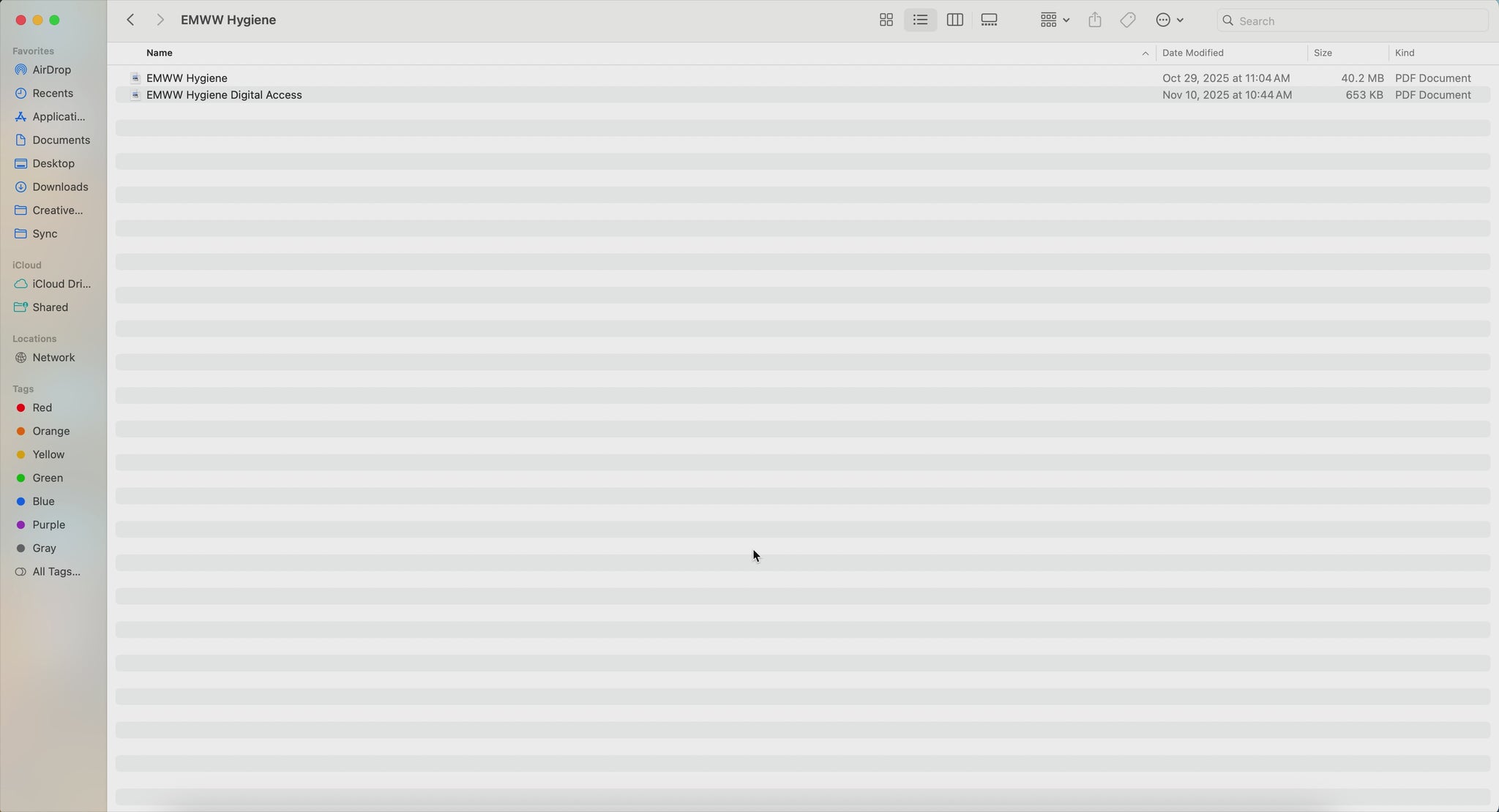
Task: Click the Edit Tags icon
Action: [1128, 20]
